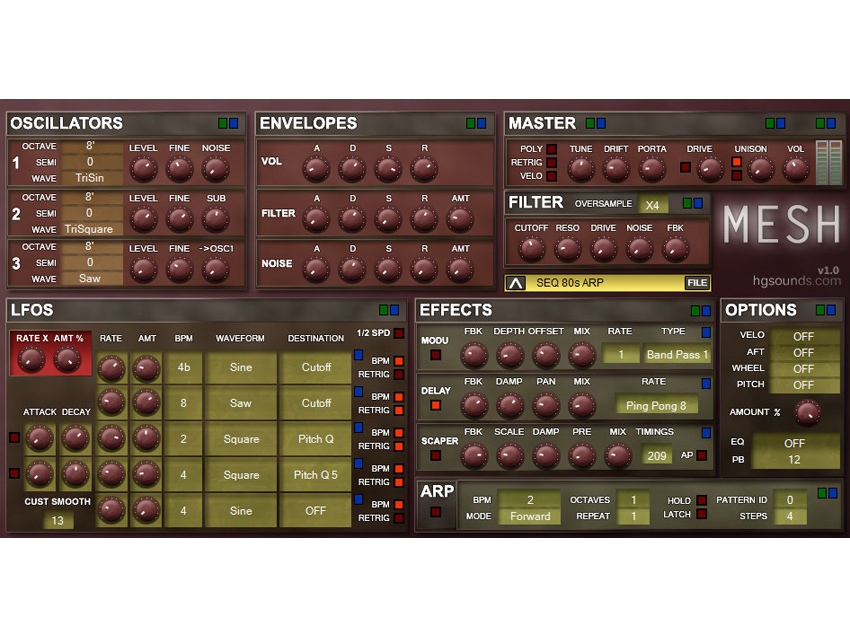Click the blue square in the LFOS header
The width and height of the screenshot is (850, 638).
[395, 310]
